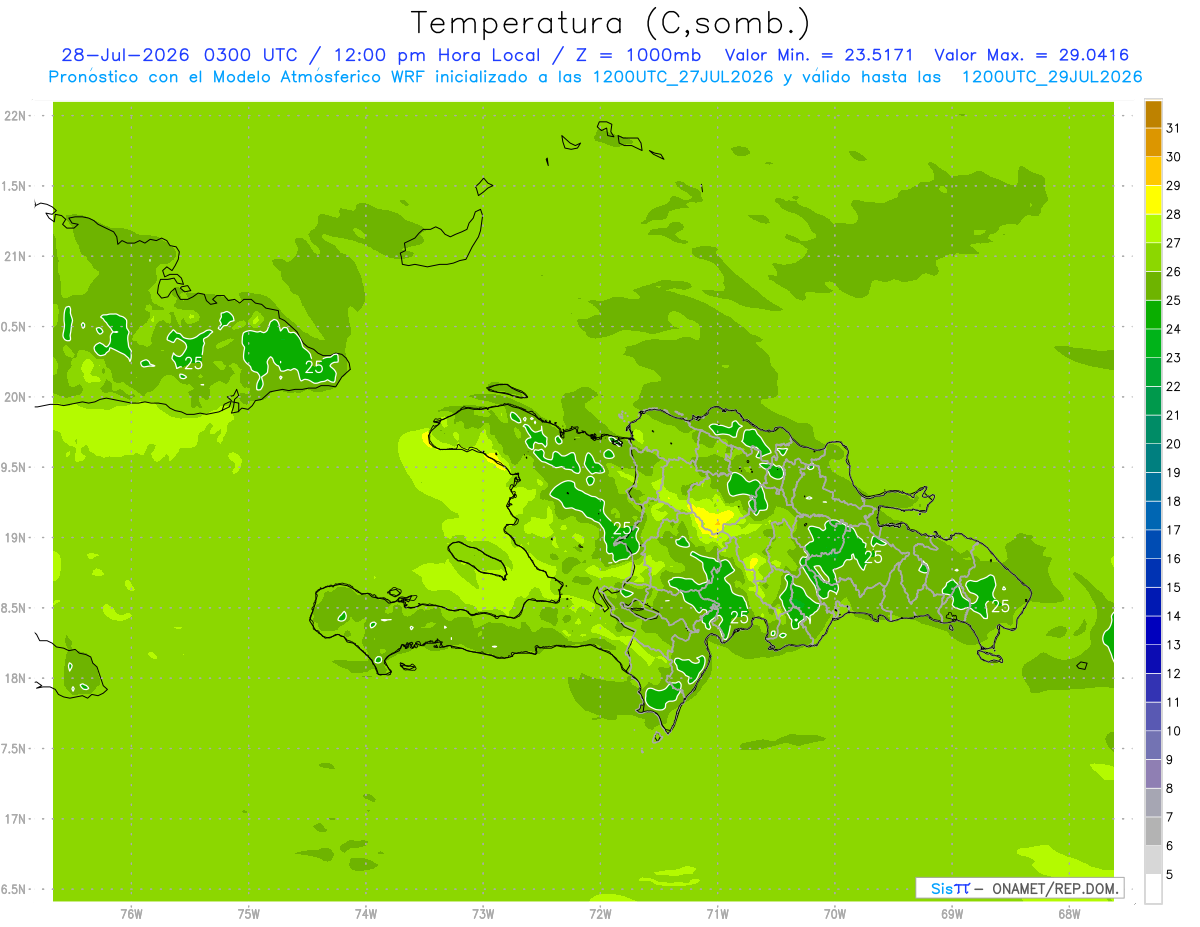The height and width of the screenshot is (927, 1200).
Task: Click the 25 contour label near the 72W line
Action: [622, 527]
